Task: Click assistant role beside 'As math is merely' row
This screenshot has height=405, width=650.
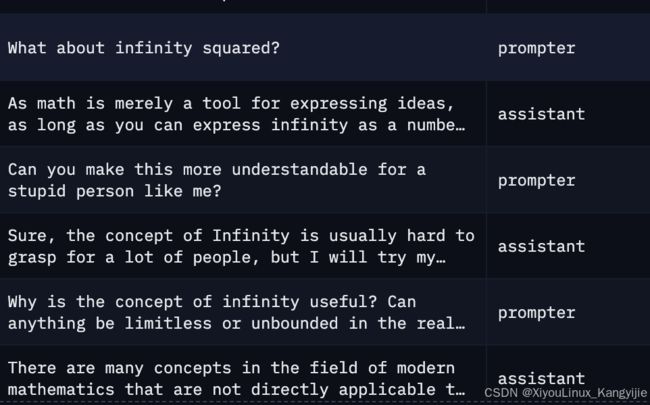Action: click(541, 114)
